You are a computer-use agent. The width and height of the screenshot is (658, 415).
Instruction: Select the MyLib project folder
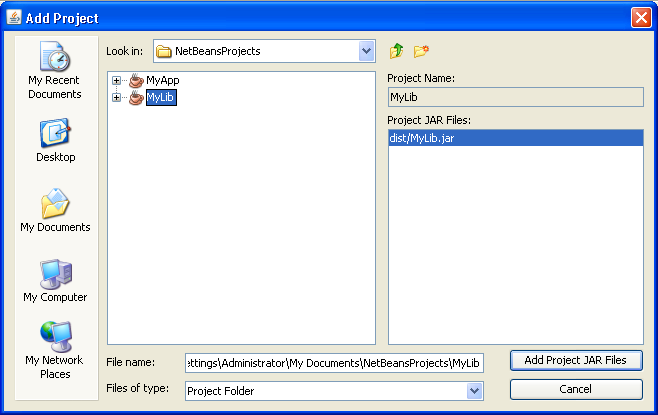161,97
